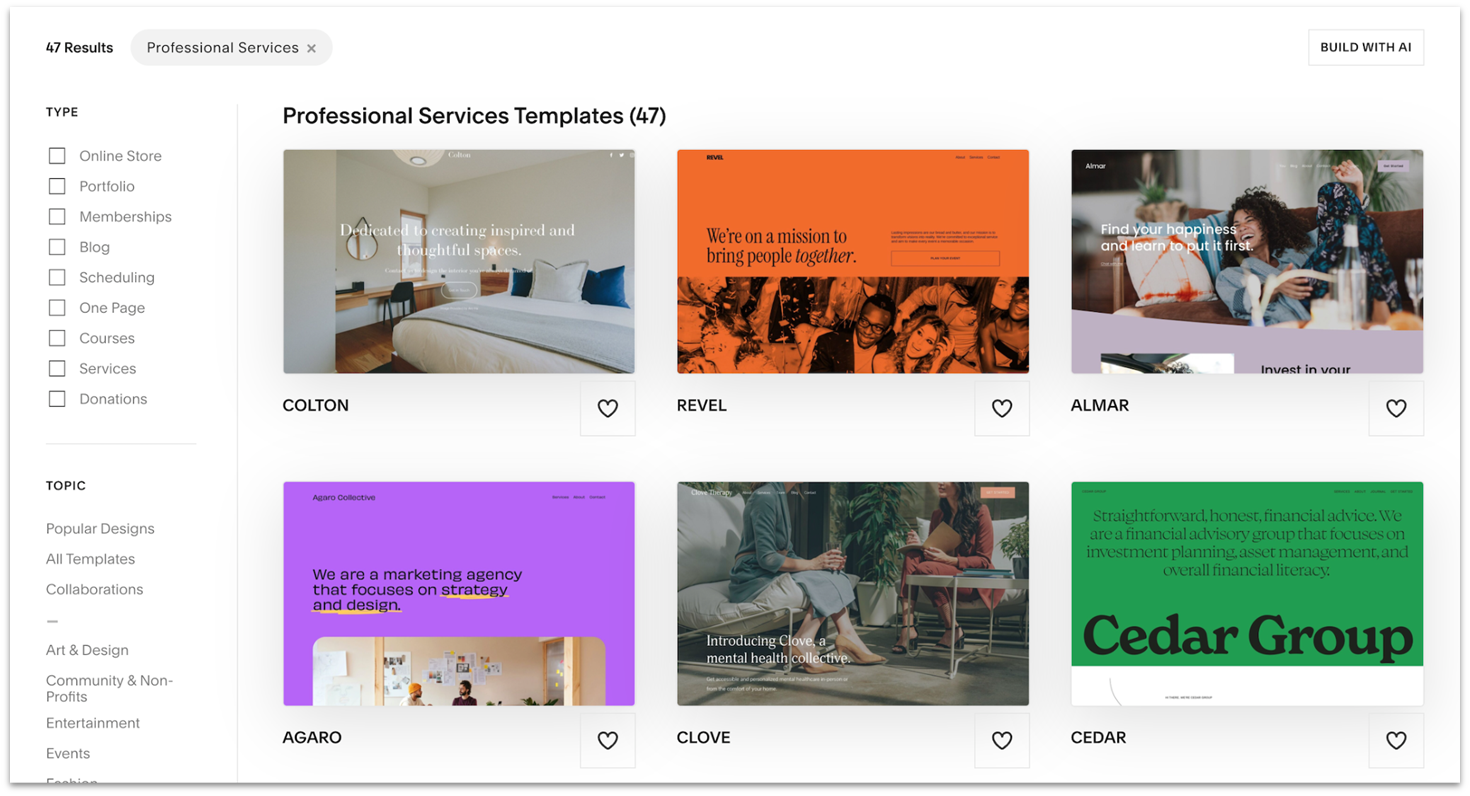Screen dimensions: 1470x796
Task: Favorite the CEDAR template
Action: point(1395,740)
